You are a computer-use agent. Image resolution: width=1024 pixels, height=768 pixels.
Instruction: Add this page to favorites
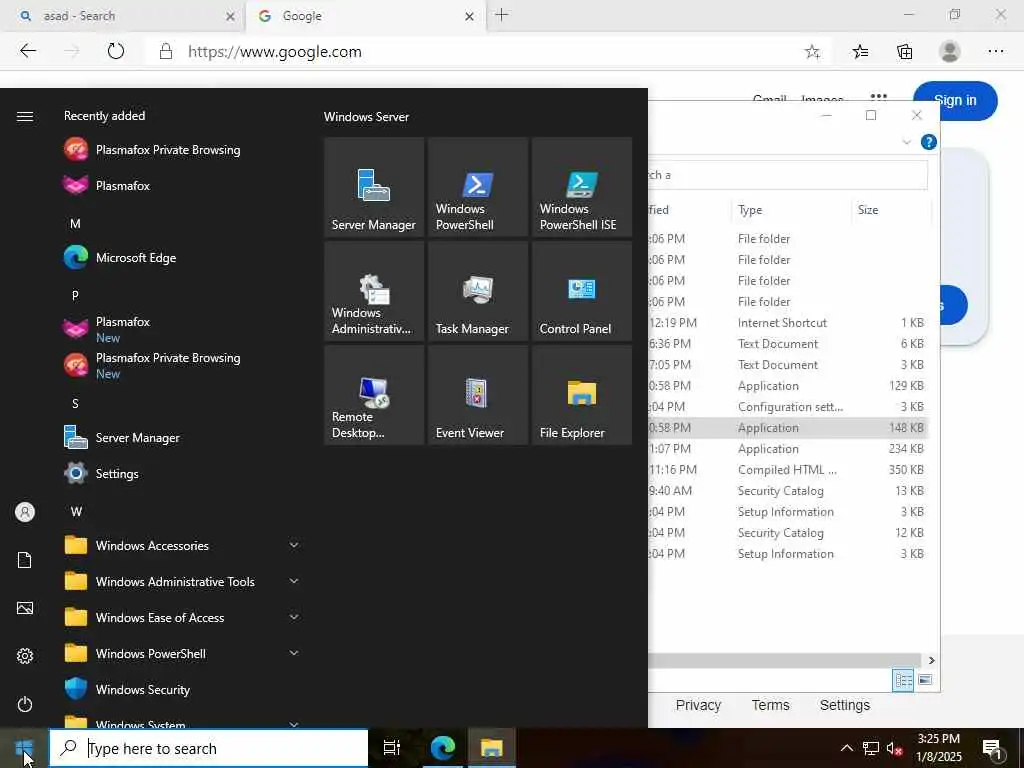pos(812,52)
